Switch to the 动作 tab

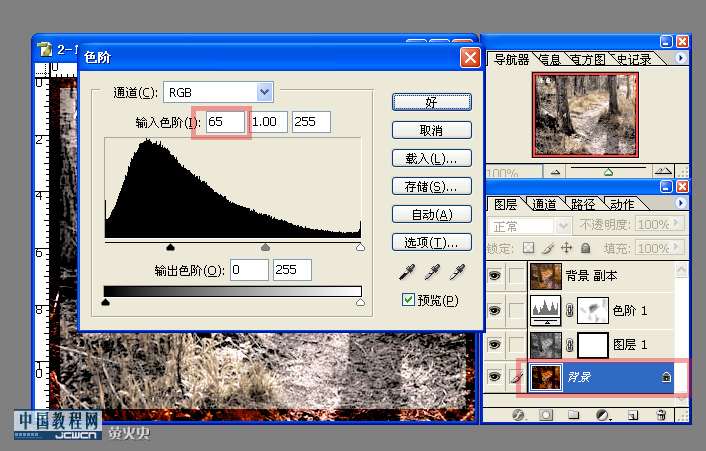pyautogui.click(x=622, y=204)
